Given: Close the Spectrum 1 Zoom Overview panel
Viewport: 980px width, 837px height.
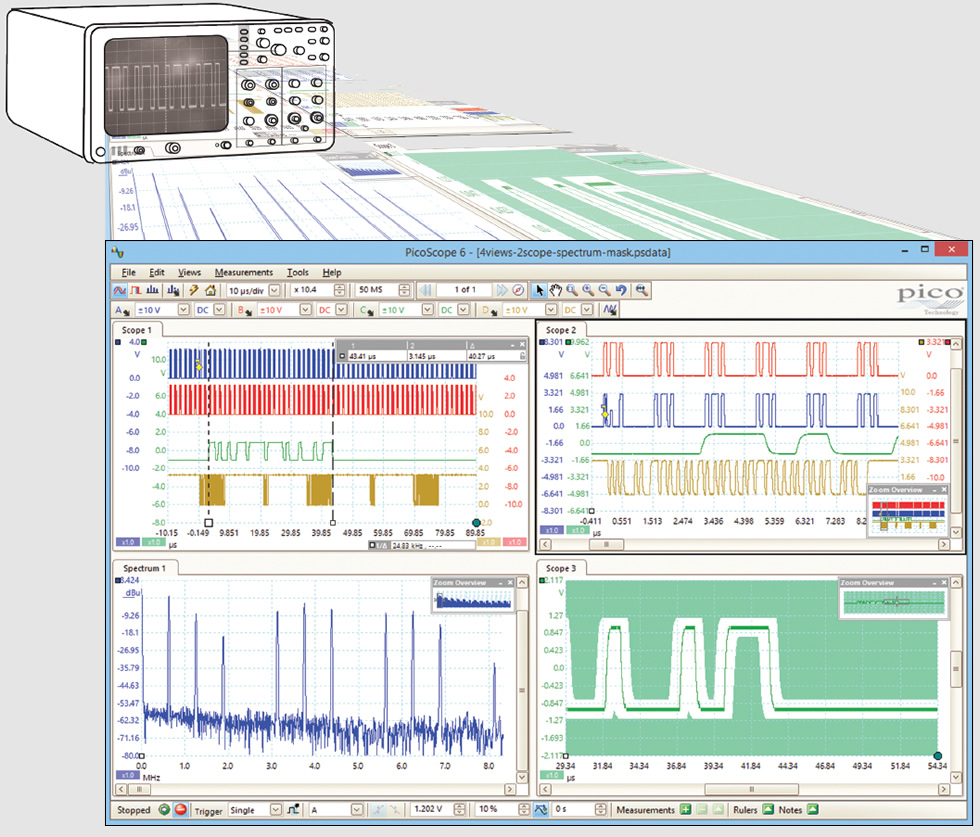Looking at the screenshot, I should point(510,583).
